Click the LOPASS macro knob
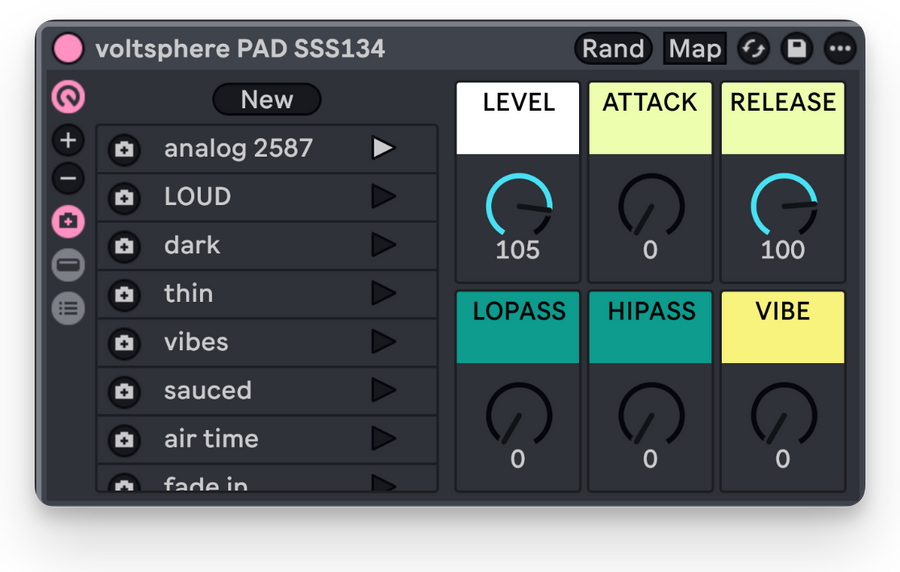 click(x=519, y=415)
